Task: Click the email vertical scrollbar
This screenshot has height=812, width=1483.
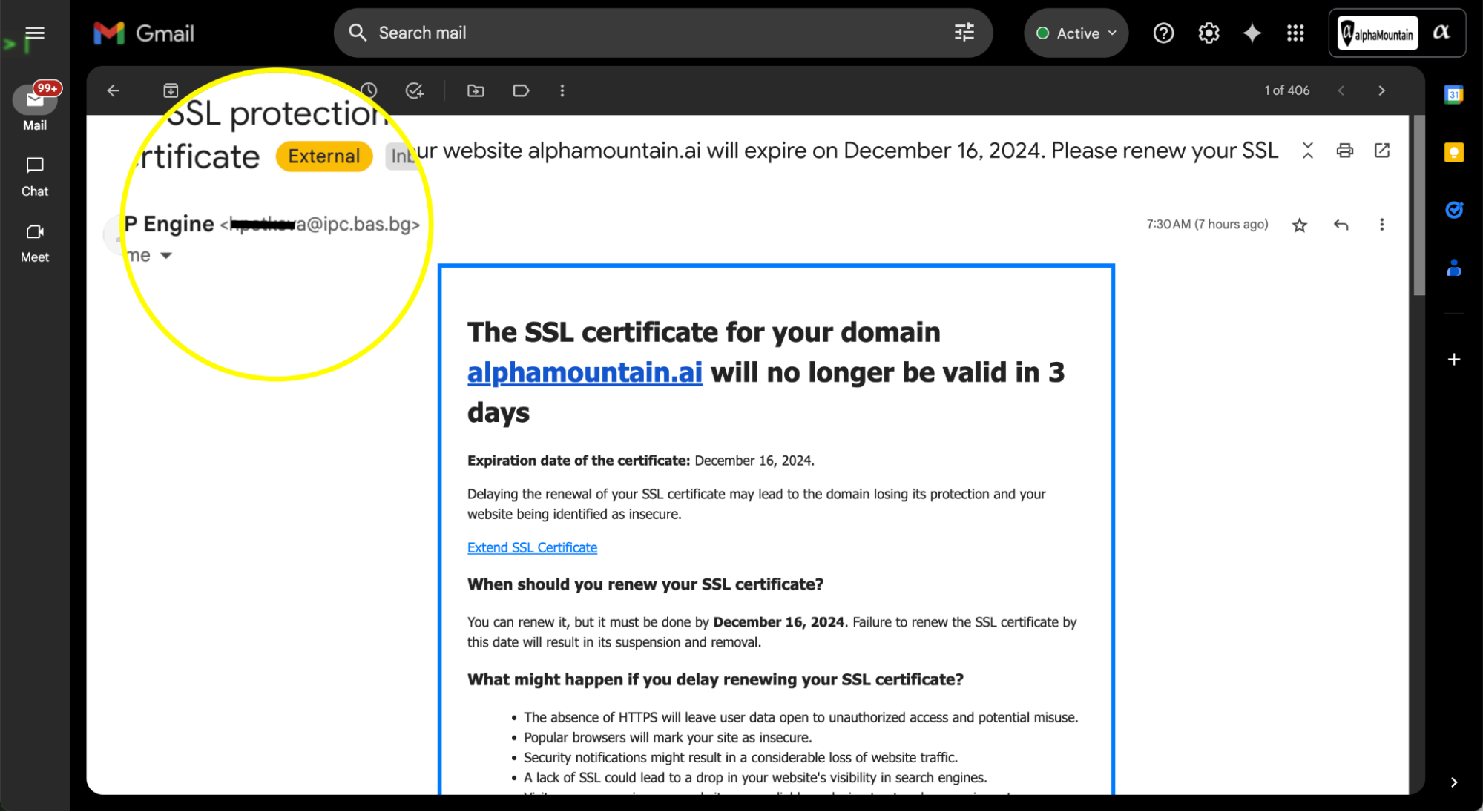Action: (x=1418, y=205)
